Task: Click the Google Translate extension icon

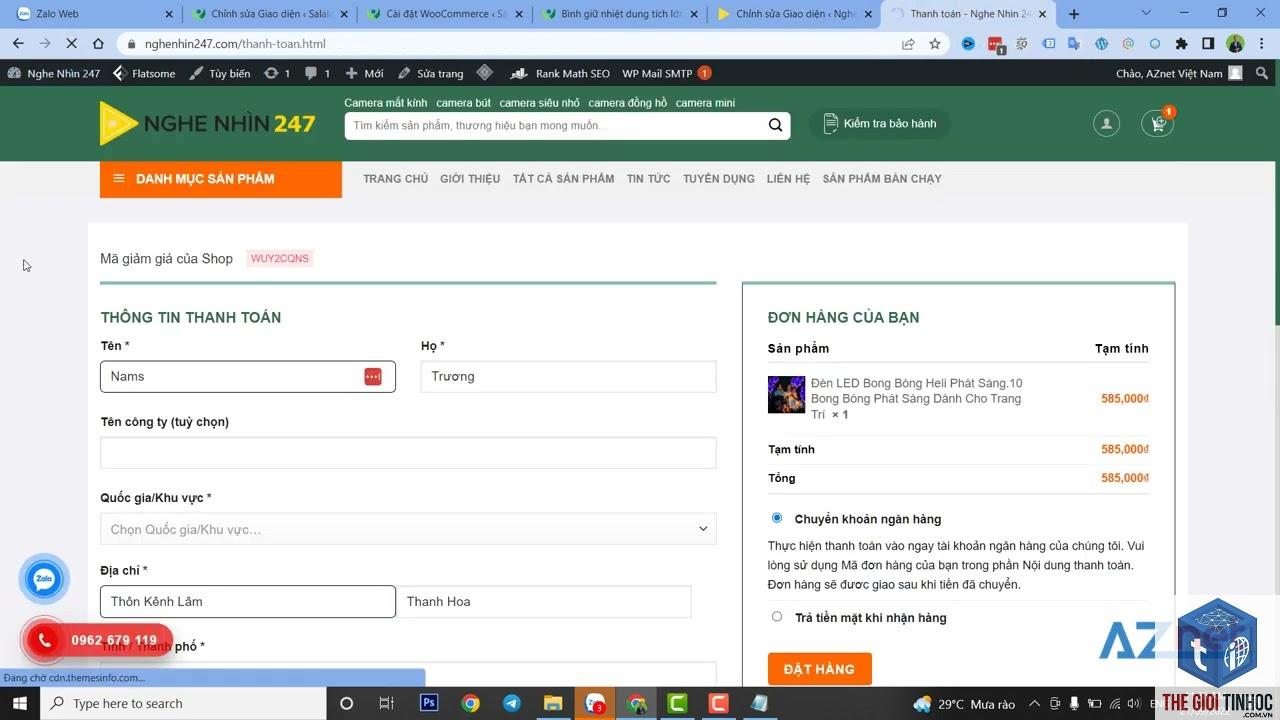Action: tap(1074, 44)
